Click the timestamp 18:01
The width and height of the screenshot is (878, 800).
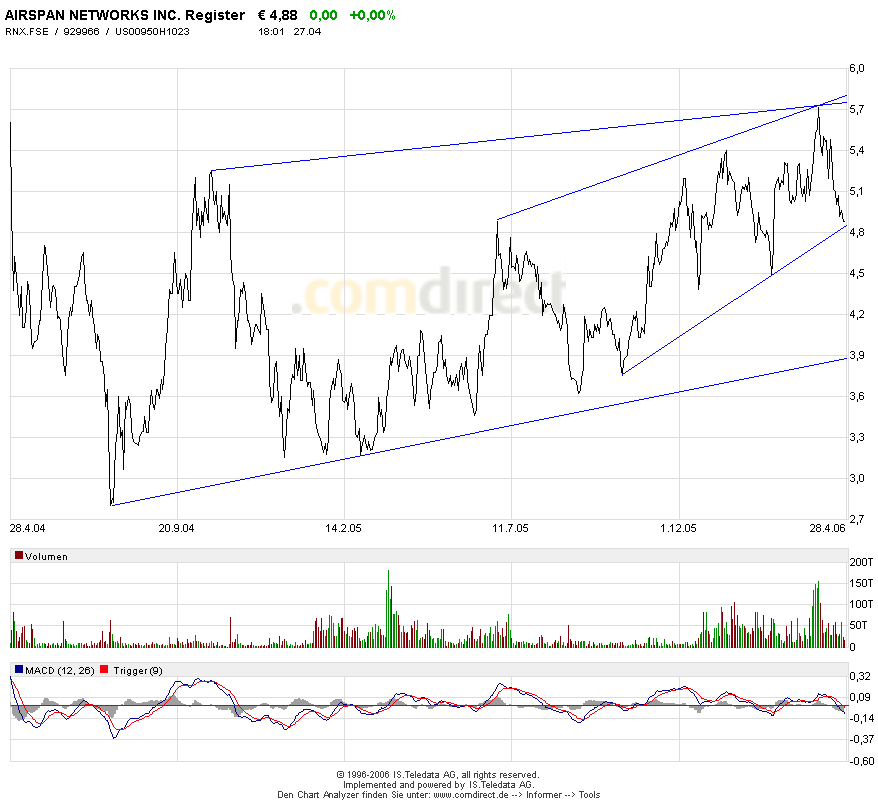coord(271,31)
